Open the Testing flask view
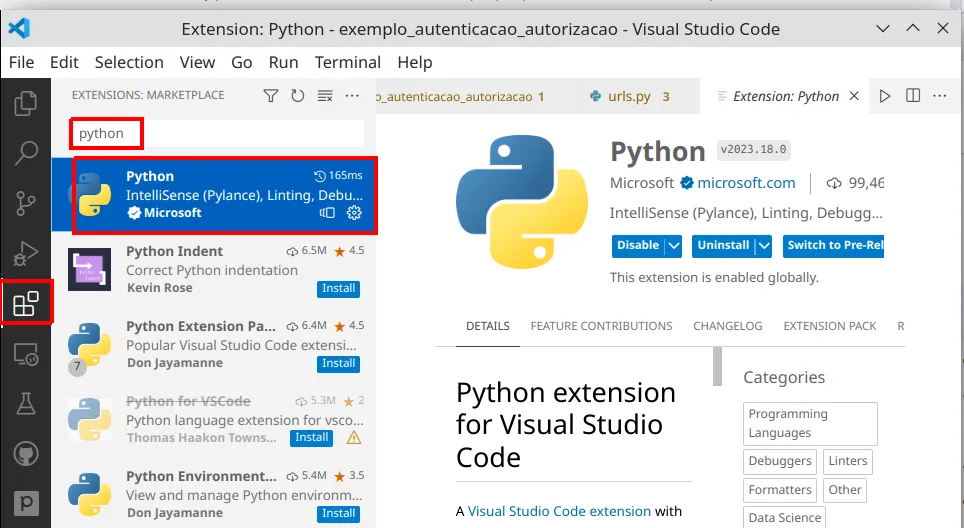 click(26, 404)
